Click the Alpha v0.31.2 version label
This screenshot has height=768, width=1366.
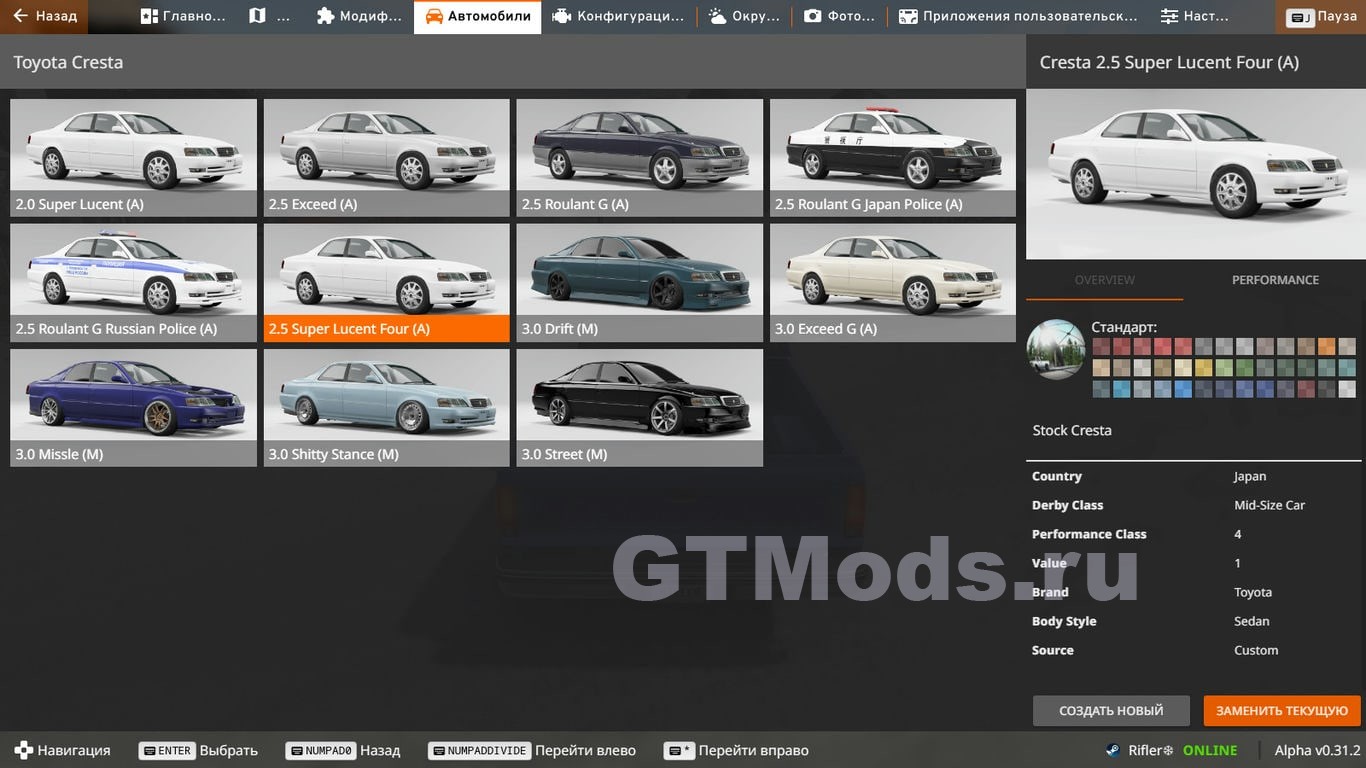pyautogui.click(x=1317, y=750)
